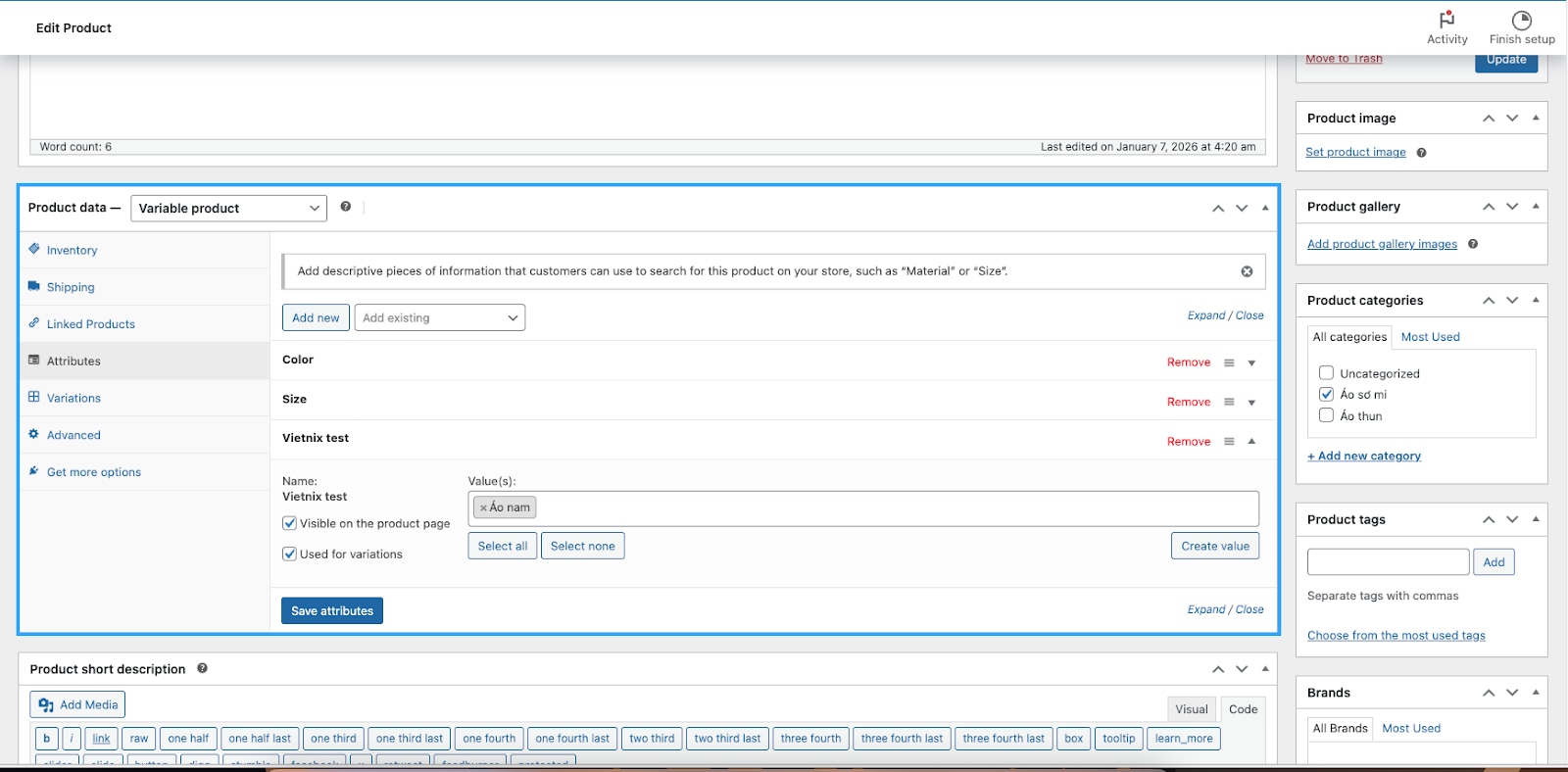
Task: Expand the Color attribute row arrow
Action: coord(1251,362)
